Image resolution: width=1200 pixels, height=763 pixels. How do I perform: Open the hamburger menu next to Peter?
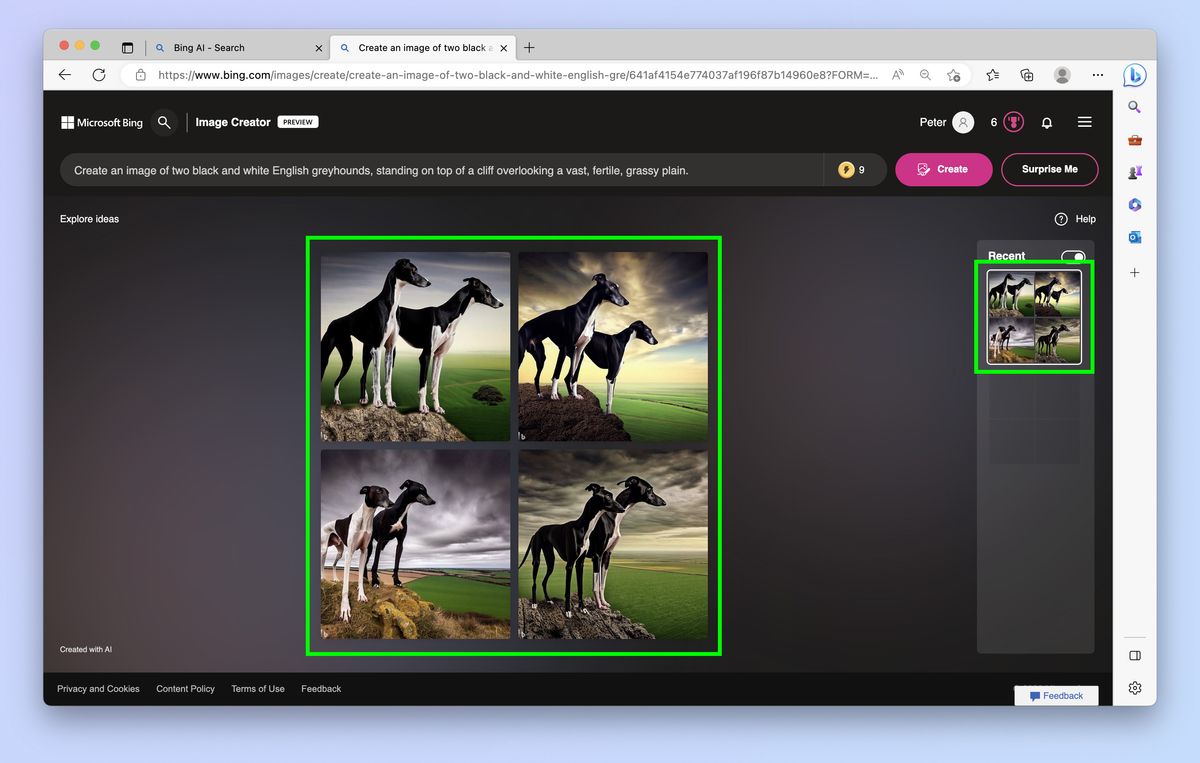click(x=1084, y=122)
